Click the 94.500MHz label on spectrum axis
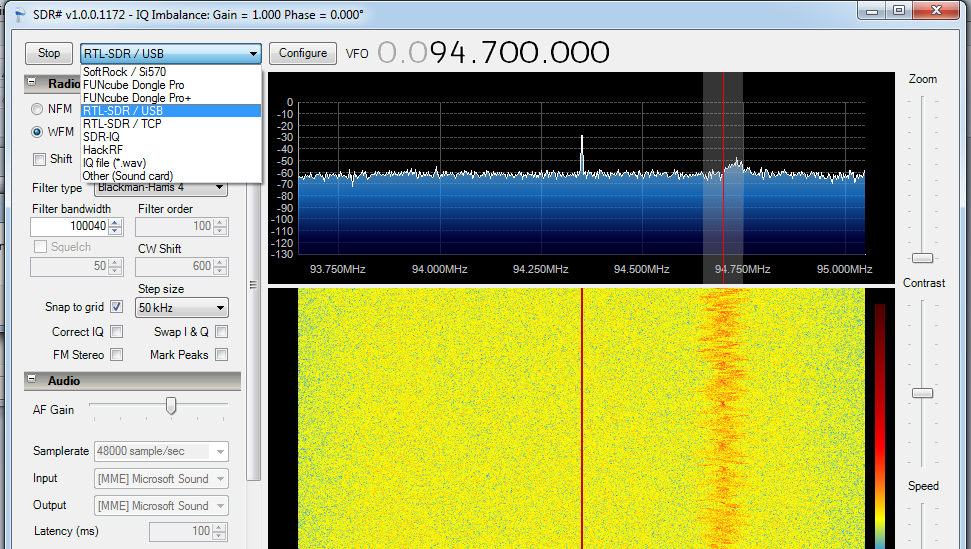Viewport: 971px width, 549px height. click(642, 269)
